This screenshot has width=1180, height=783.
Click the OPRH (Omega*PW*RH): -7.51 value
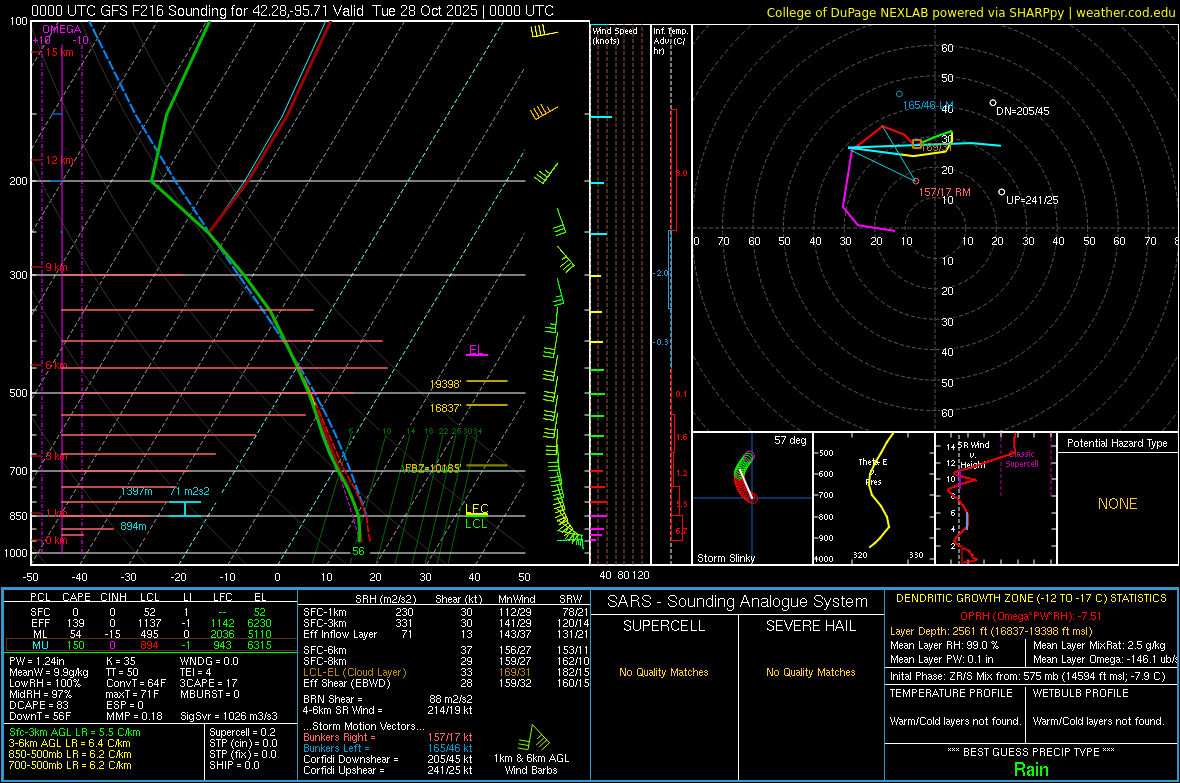point(1030,616)
